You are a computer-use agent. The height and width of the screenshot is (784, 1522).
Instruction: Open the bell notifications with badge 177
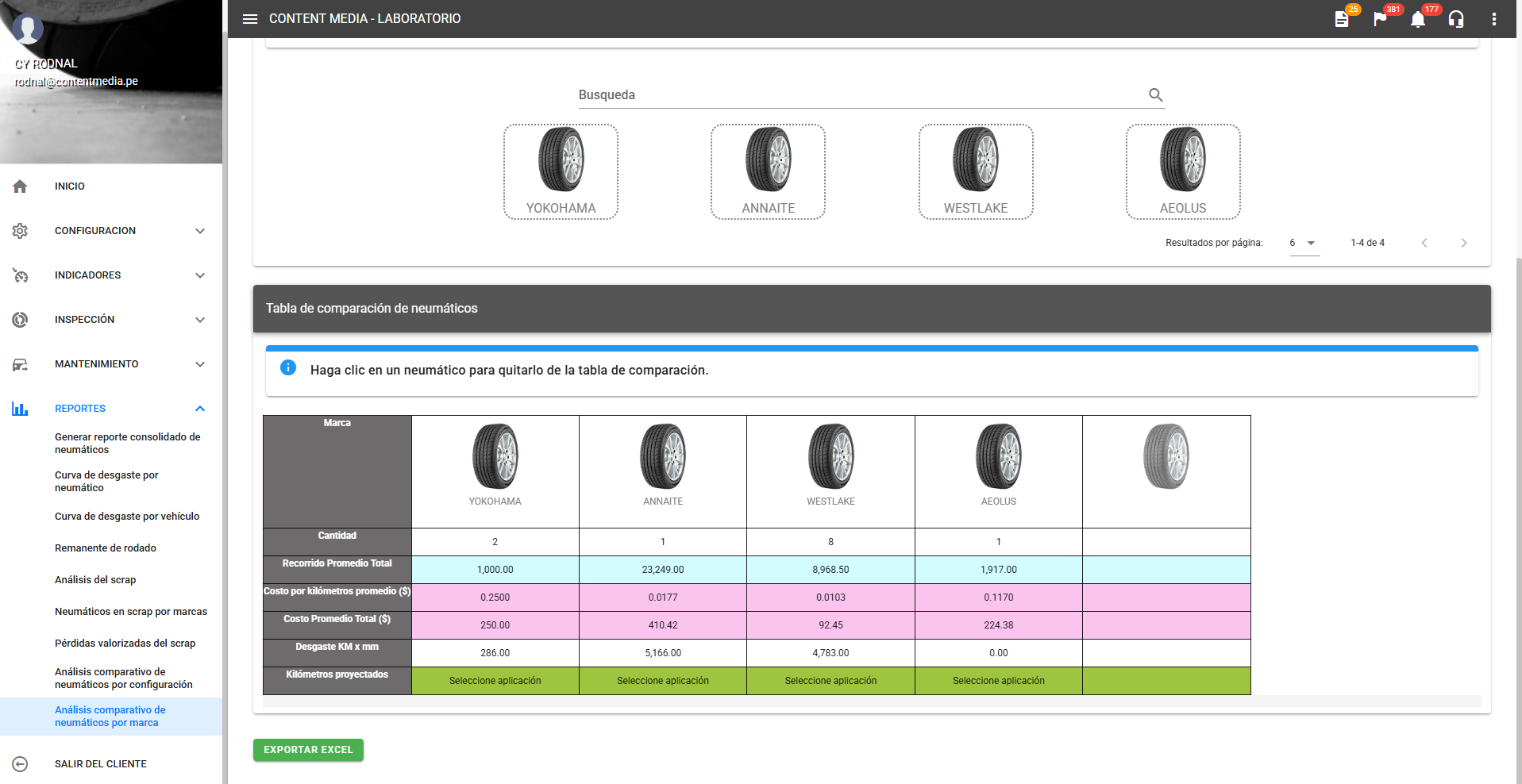pos(1418,19)
